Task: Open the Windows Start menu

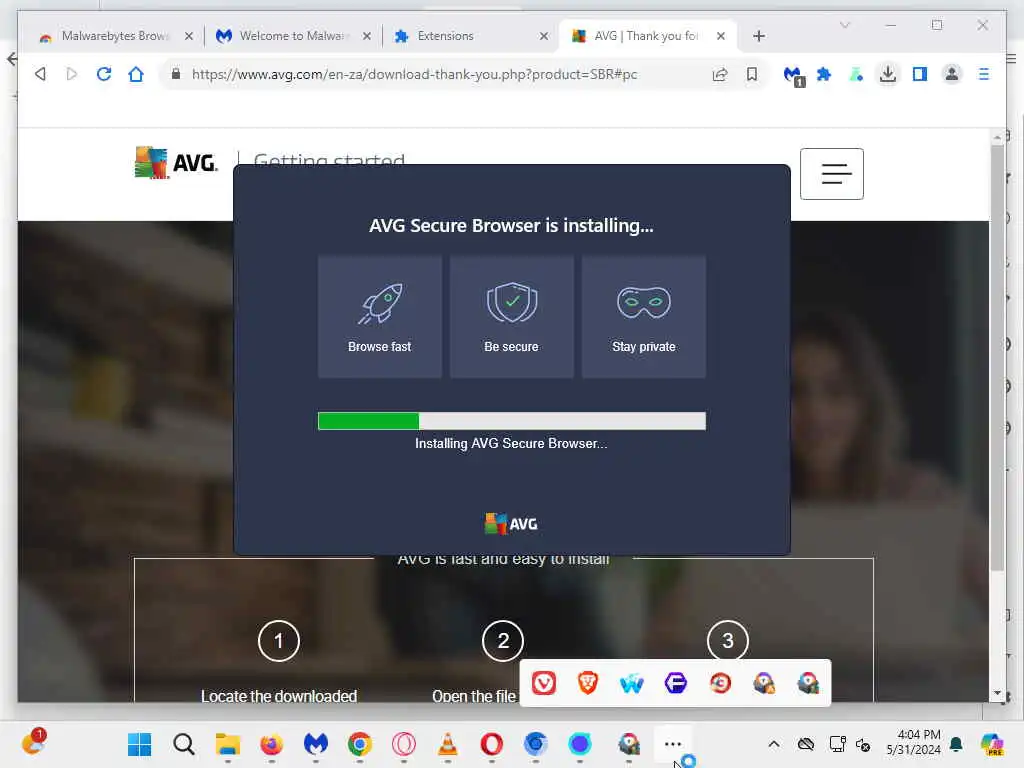Action: click(x=139, y=744)
